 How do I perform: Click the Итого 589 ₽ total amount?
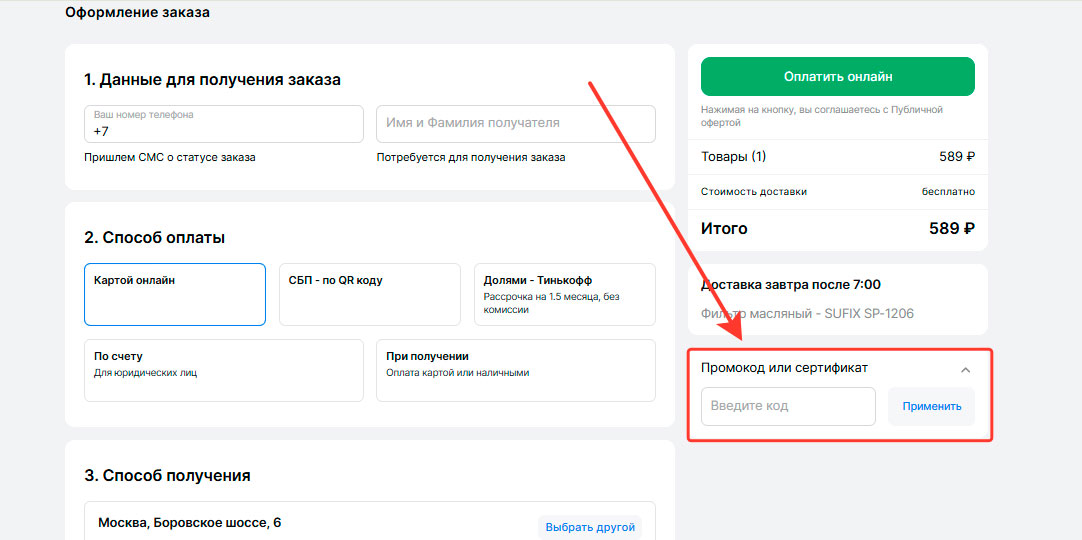[x=952, y=228]
